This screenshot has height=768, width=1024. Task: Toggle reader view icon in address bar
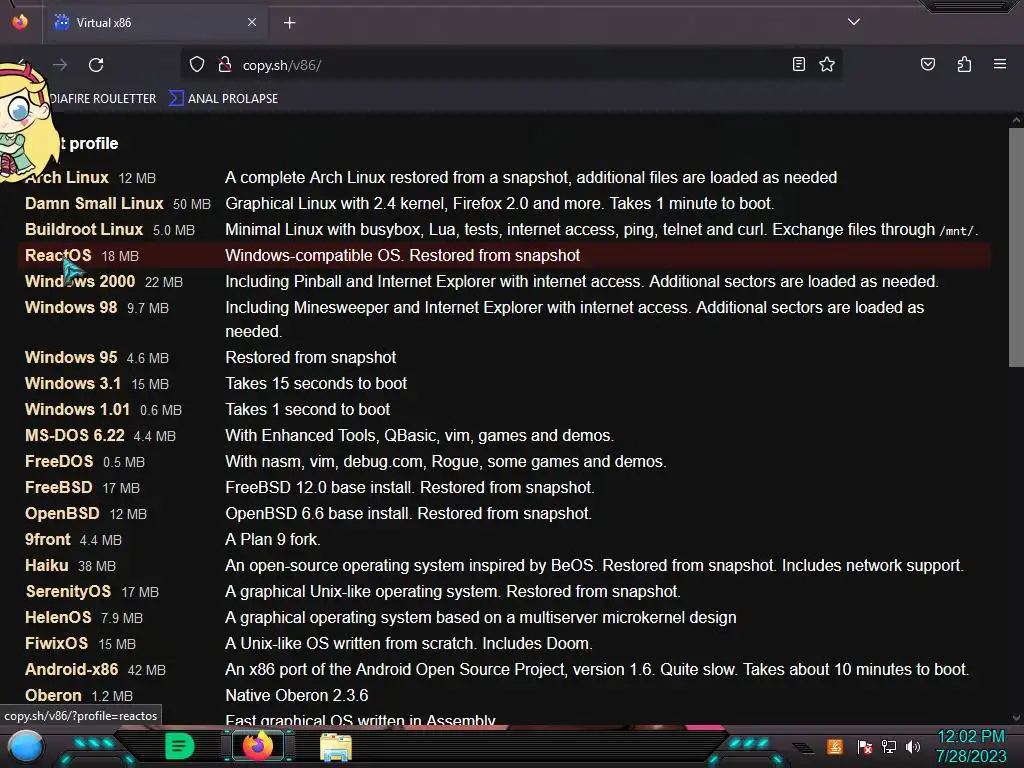pyautogui.click(x=798, y=64)
